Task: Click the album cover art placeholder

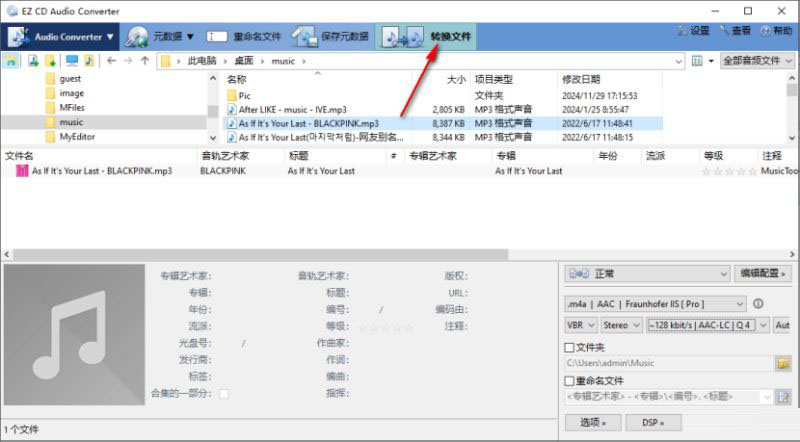Action: (74, 335)
